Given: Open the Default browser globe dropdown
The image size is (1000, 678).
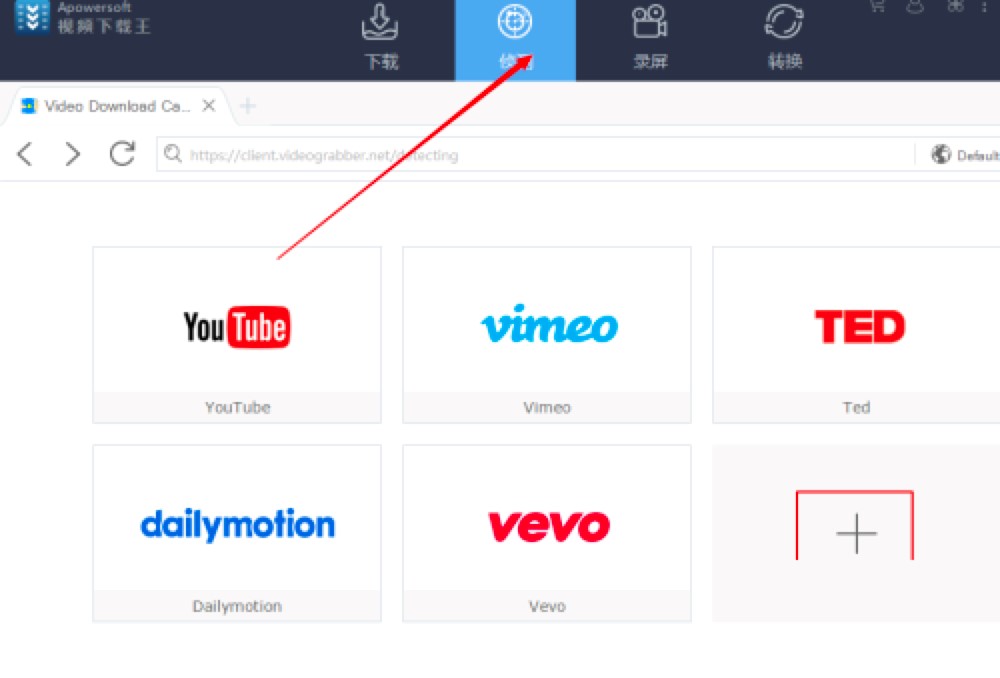Looking at the screenshot, I should (964, 154).
